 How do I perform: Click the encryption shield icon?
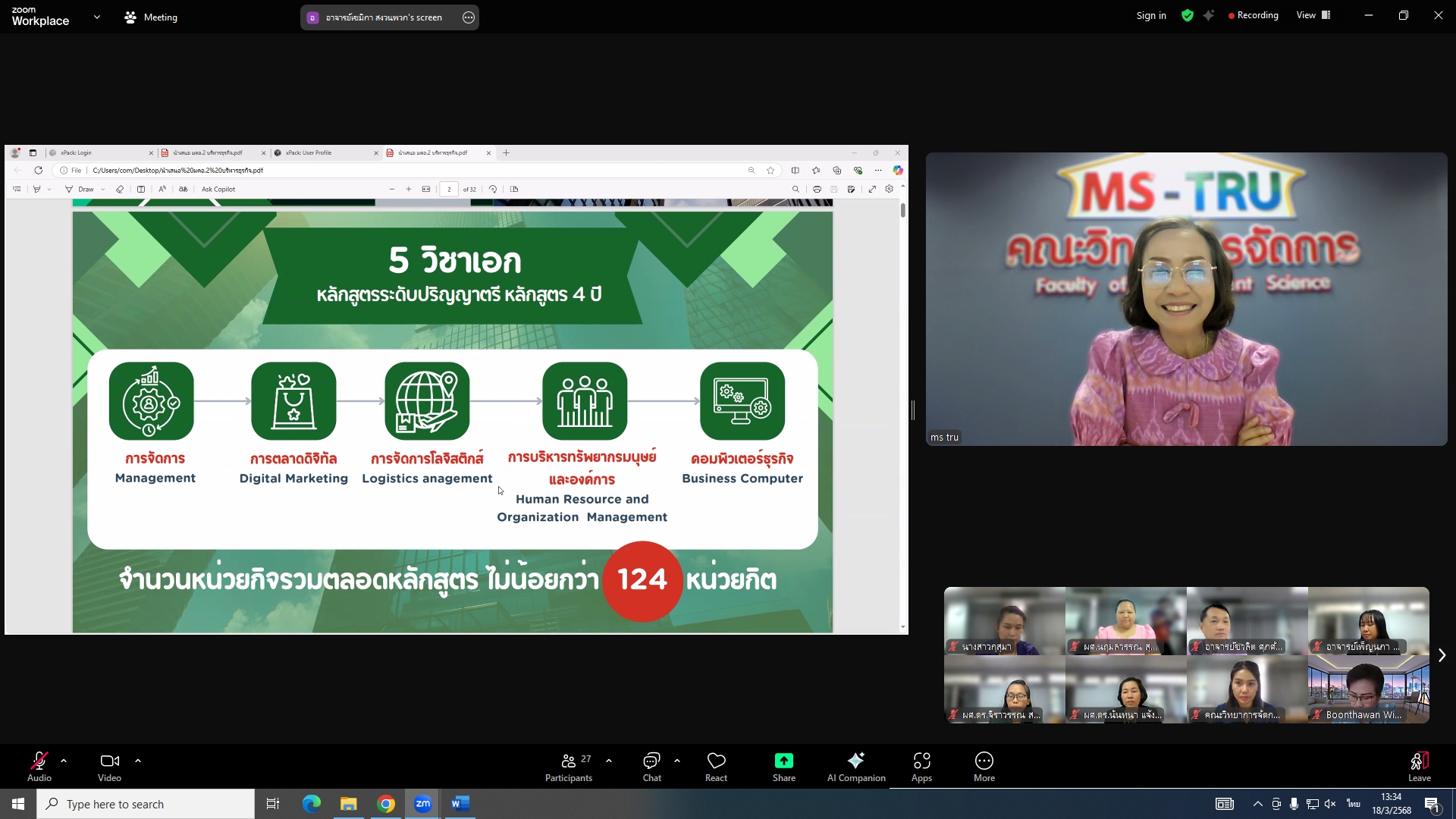point(1188,15)
